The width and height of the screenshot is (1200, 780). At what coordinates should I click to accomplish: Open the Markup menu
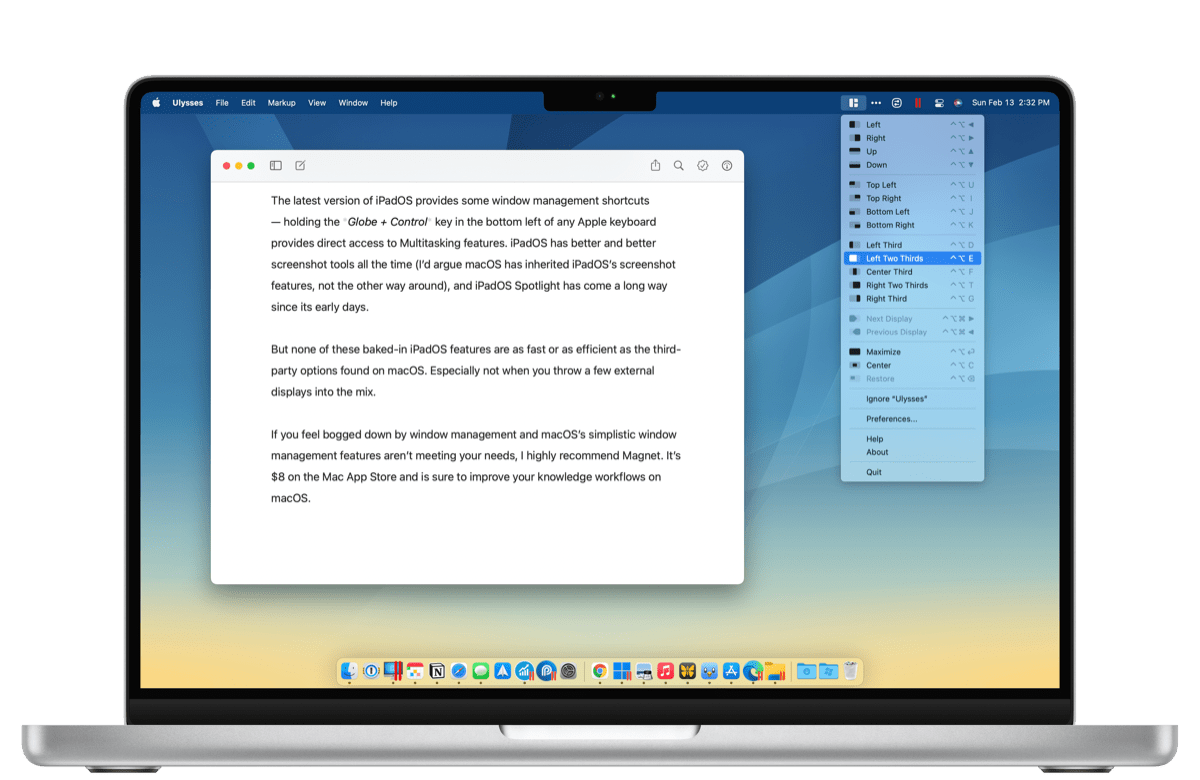(282, 103)
